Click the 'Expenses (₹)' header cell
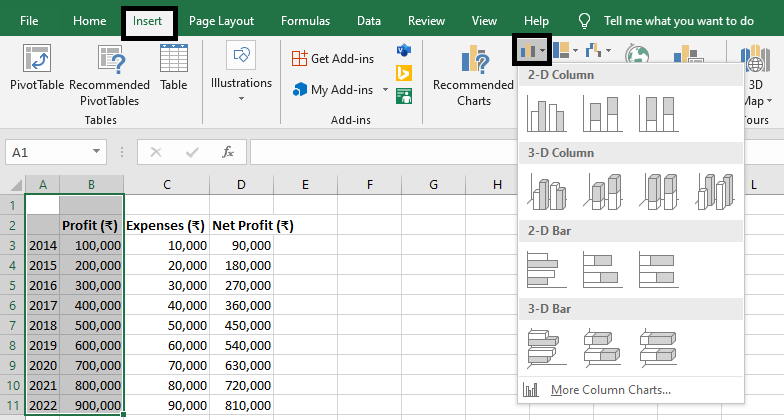 tap(167, 226)
